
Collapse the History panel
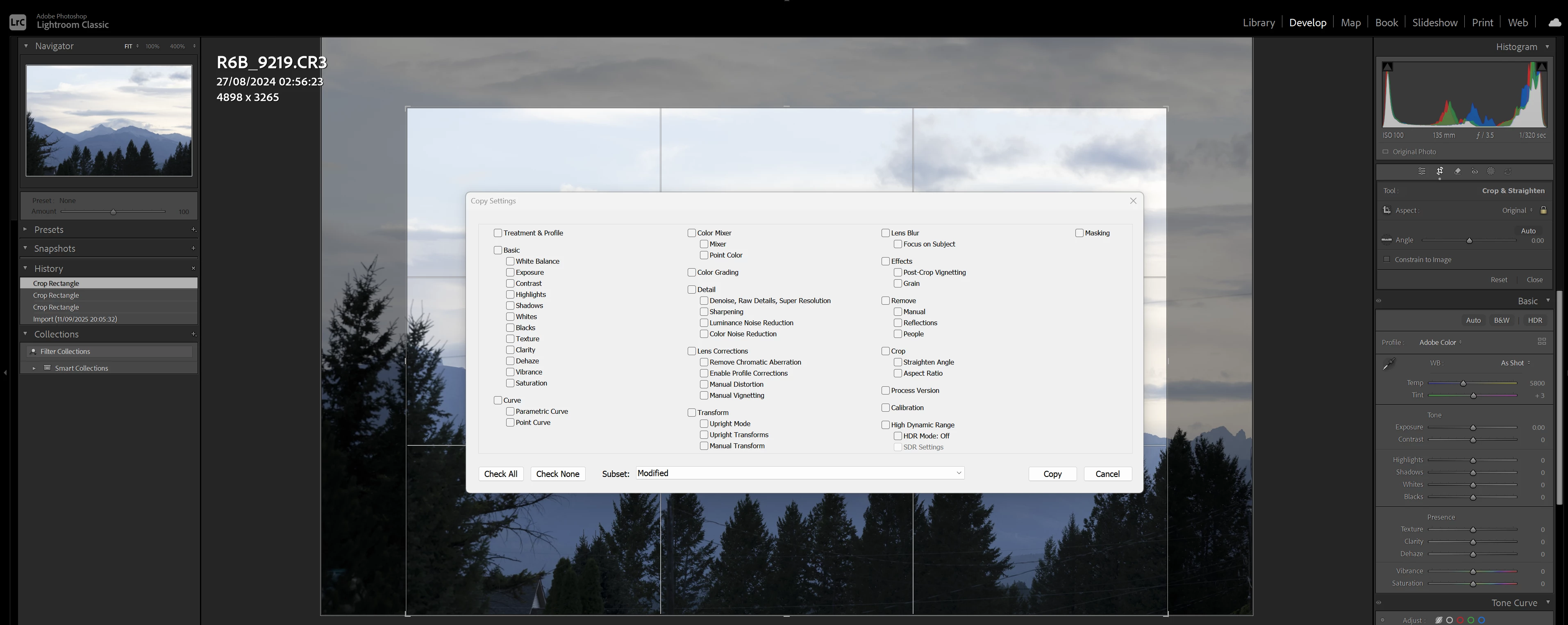pos(25,268)
